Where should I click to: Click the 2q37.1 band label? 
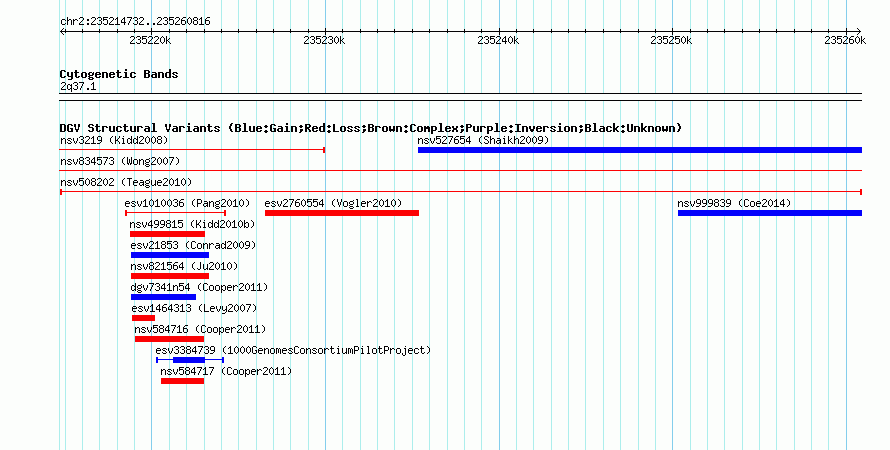point(78,86)
